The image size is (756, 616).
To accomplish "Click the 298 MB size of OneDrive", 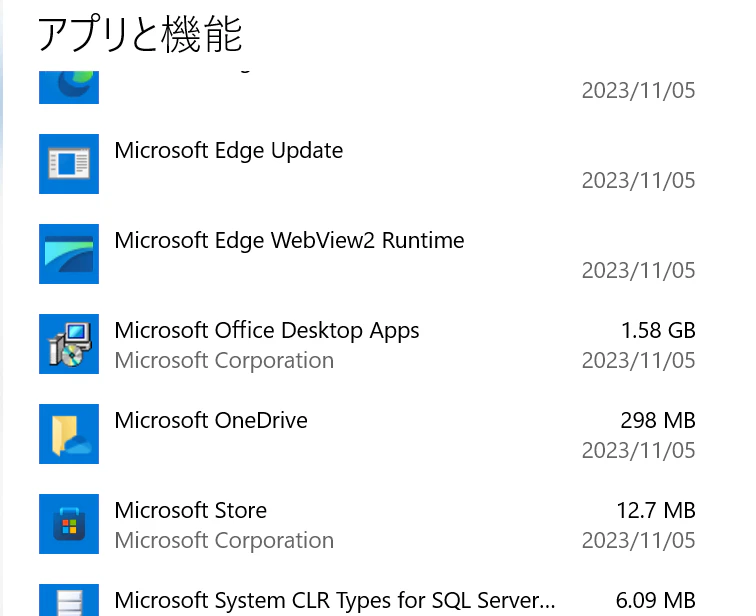I will tap(658, 420).
